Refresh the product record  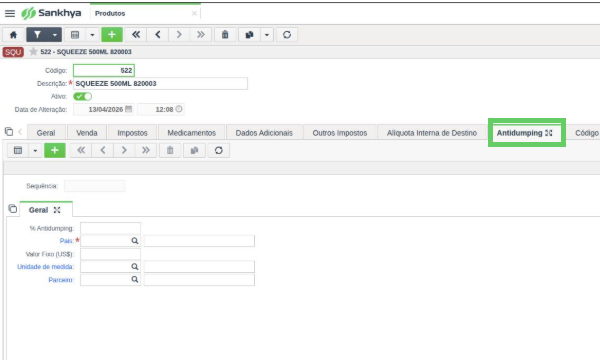point(287,35)
